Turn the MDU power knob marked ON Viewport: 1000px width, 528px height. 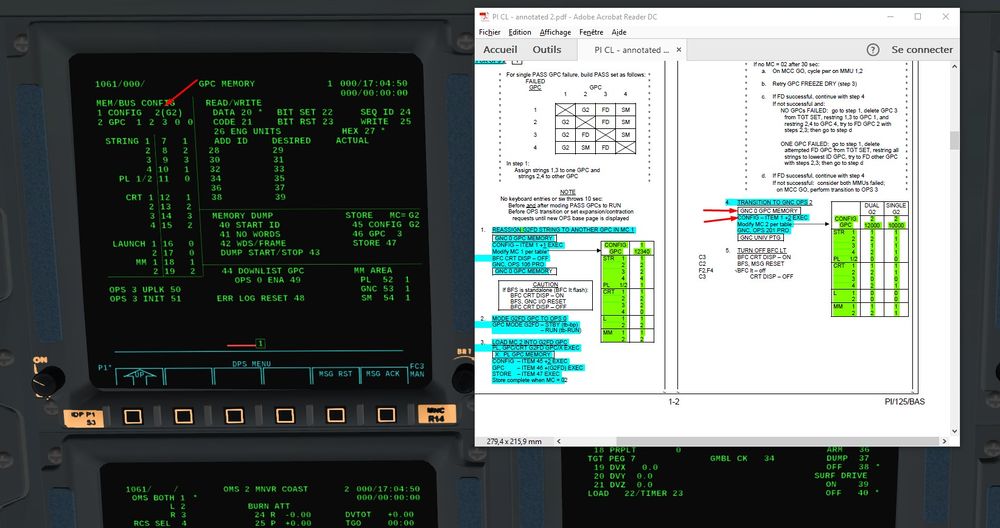coord(48,381)
